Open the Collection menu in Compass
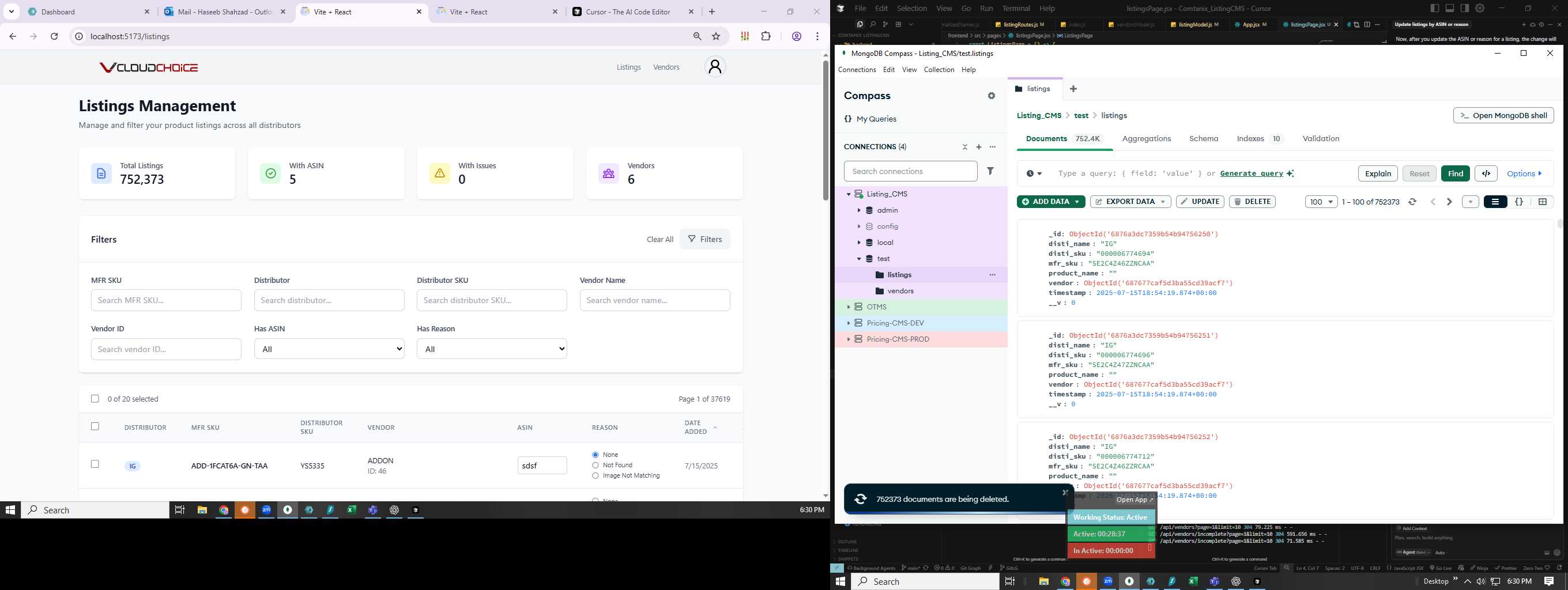The width and height of the screenshot is (1568, 590). (938, 70)
